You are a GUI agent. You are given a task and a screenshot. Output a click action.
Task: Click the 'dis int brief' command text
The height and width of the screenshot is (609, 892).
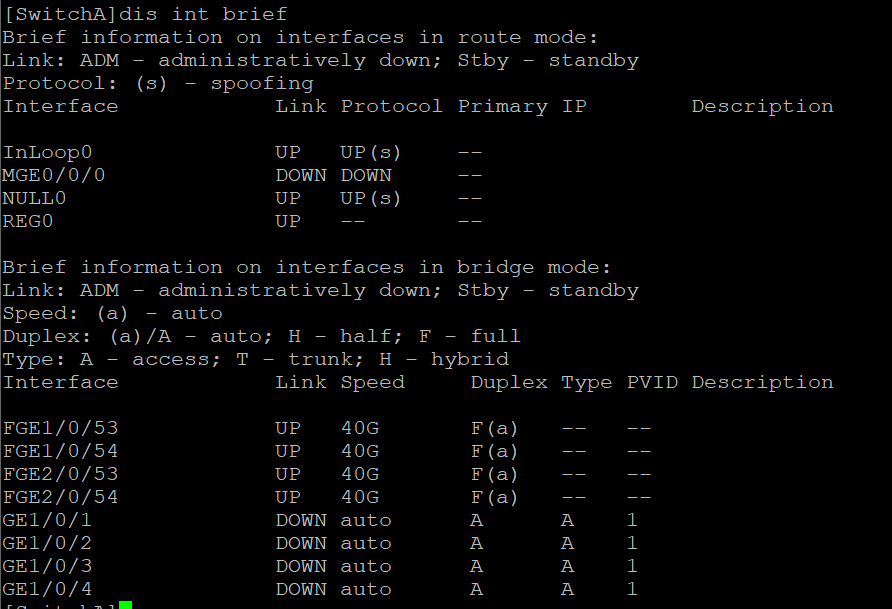217,14
